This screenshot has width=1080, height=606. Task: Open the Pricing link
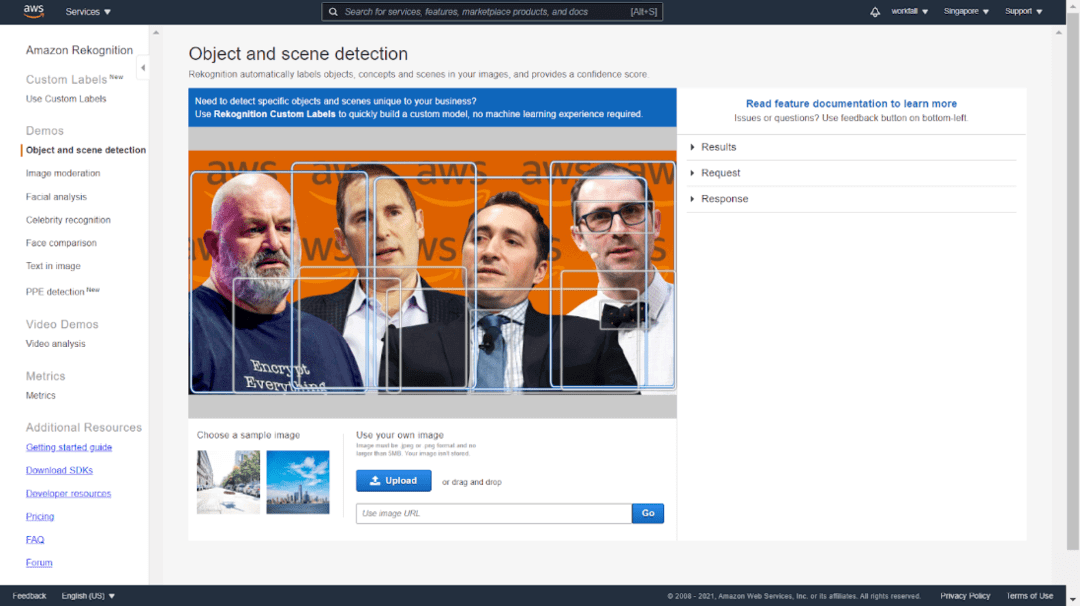[x=39, y=516]
